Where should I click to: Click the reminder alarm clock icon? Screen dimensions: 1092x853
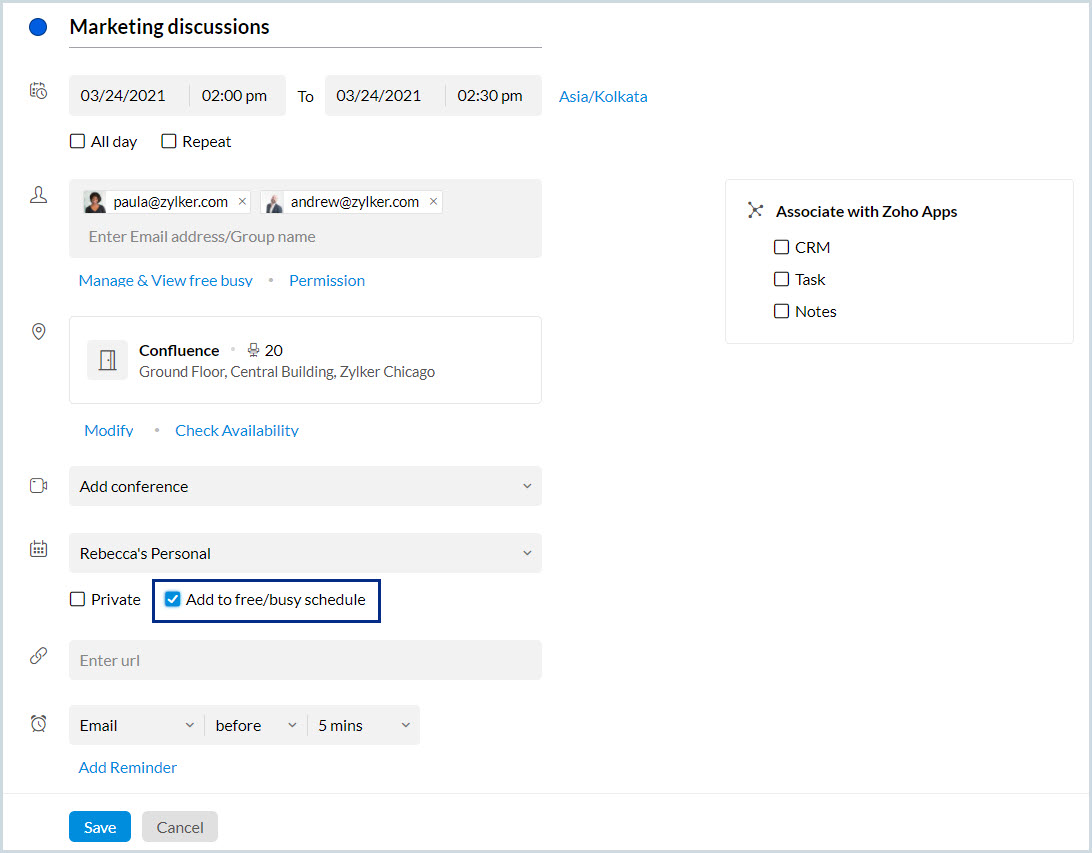click(39, 724)
